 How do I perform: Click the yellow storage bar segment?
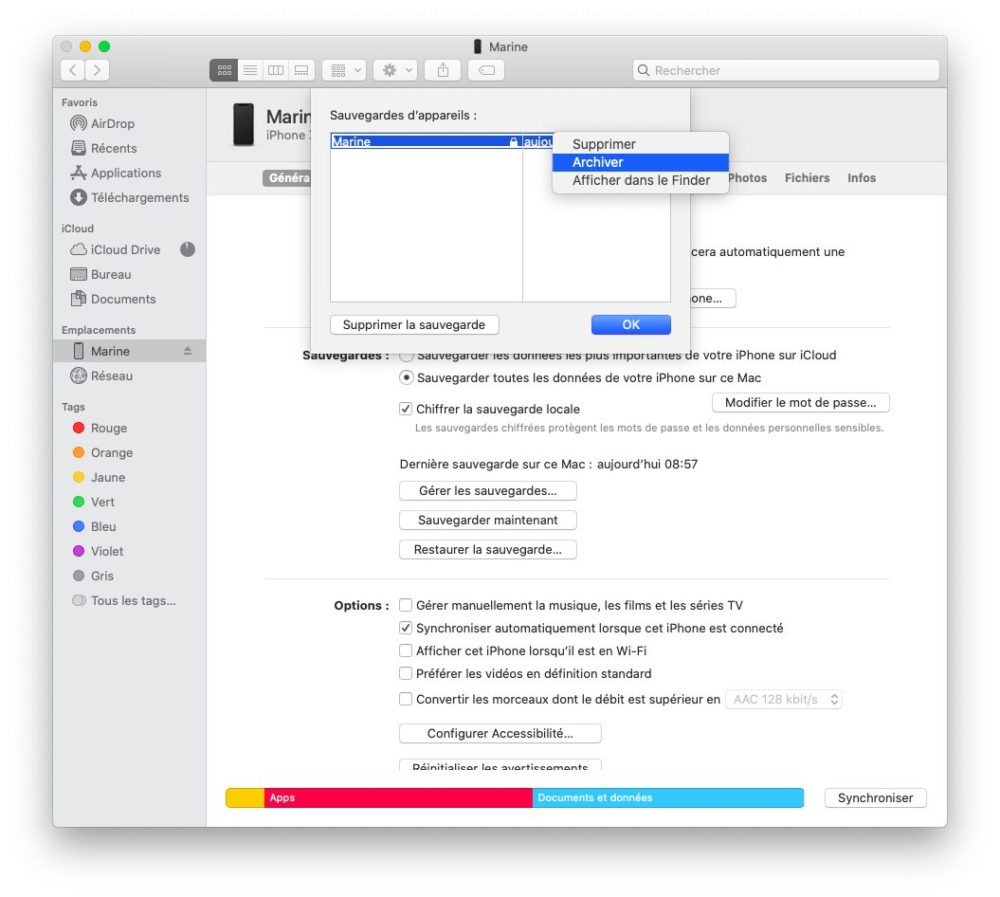click(245, 797)
